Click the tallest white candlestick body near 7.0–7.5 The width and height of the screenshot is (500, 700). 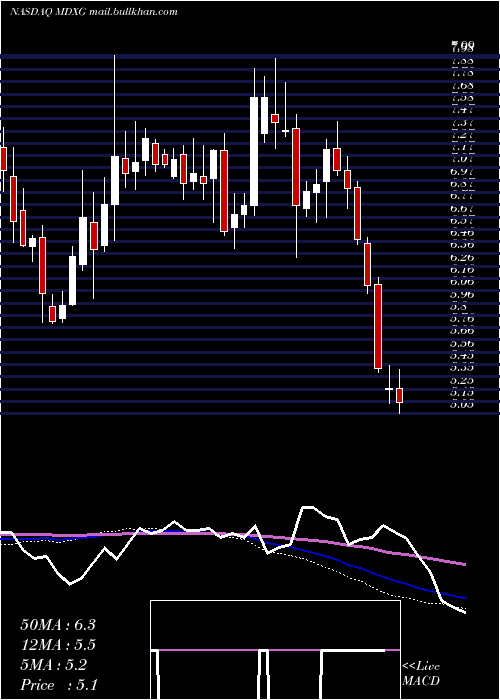[x=254, y=151]
